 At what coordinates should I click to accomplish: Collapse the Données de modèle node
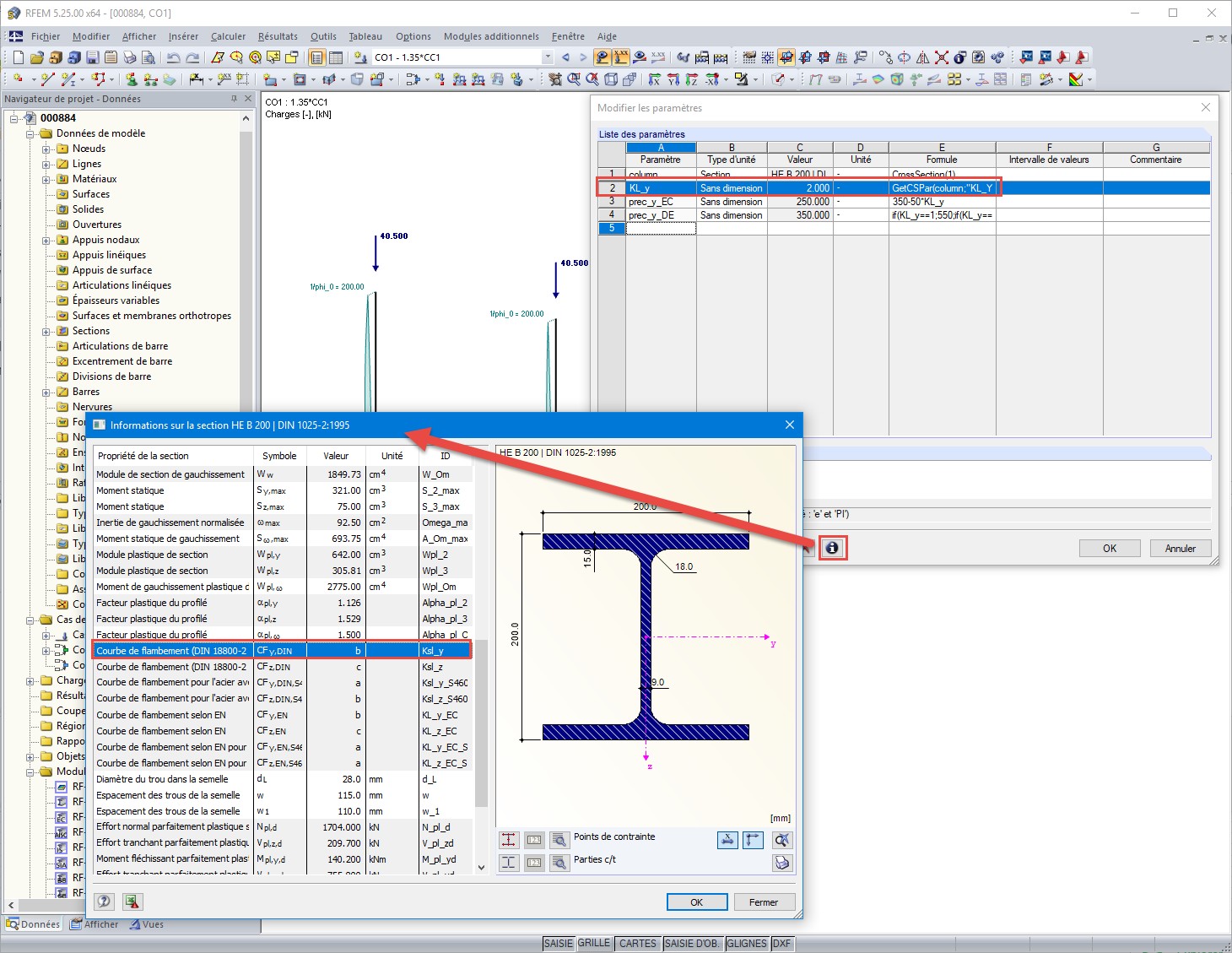click(30, 134)
